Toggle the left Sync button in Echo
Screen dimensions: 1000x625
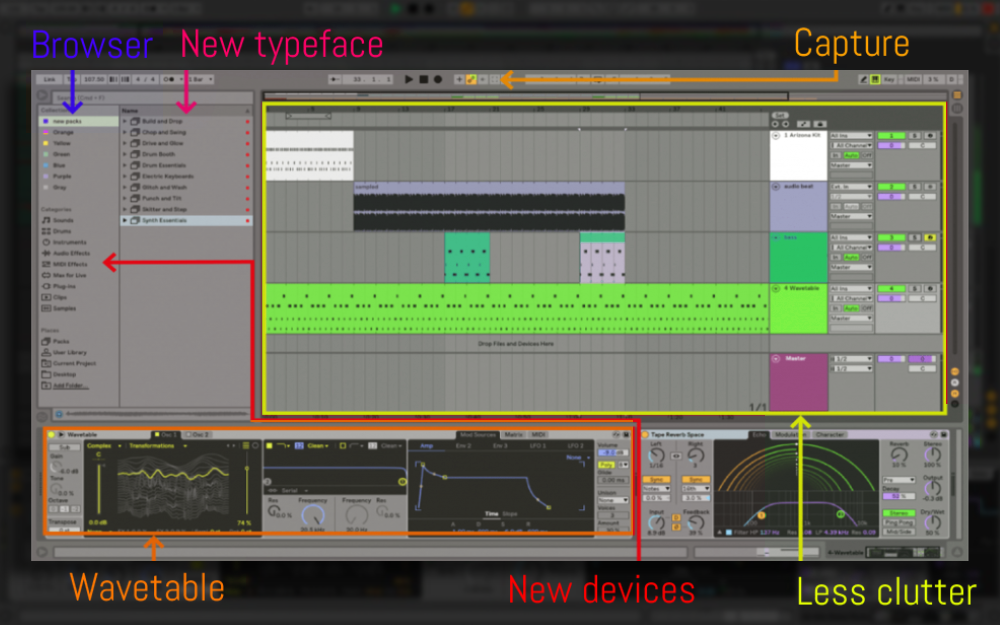click(656, 479)
